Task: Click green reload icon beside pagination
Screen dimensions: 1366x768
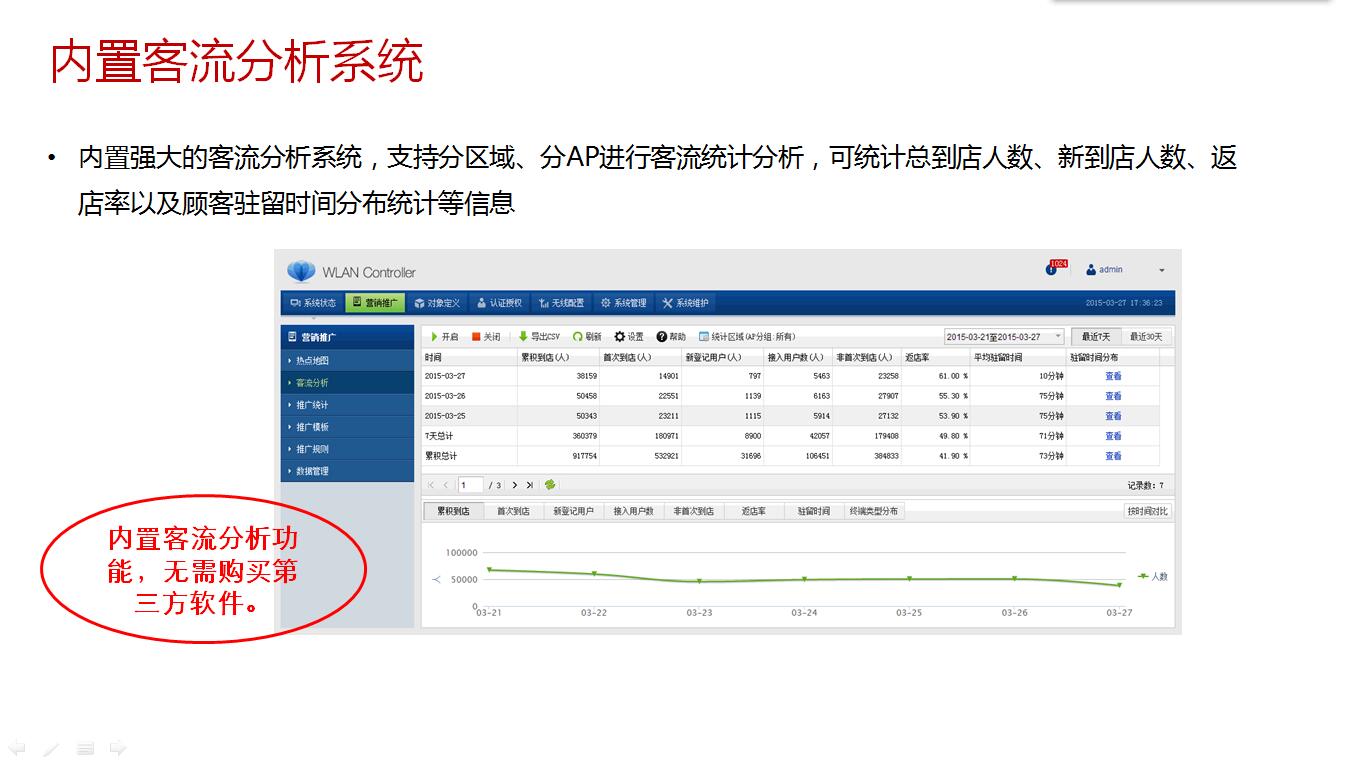Action: tap(550, 485)
